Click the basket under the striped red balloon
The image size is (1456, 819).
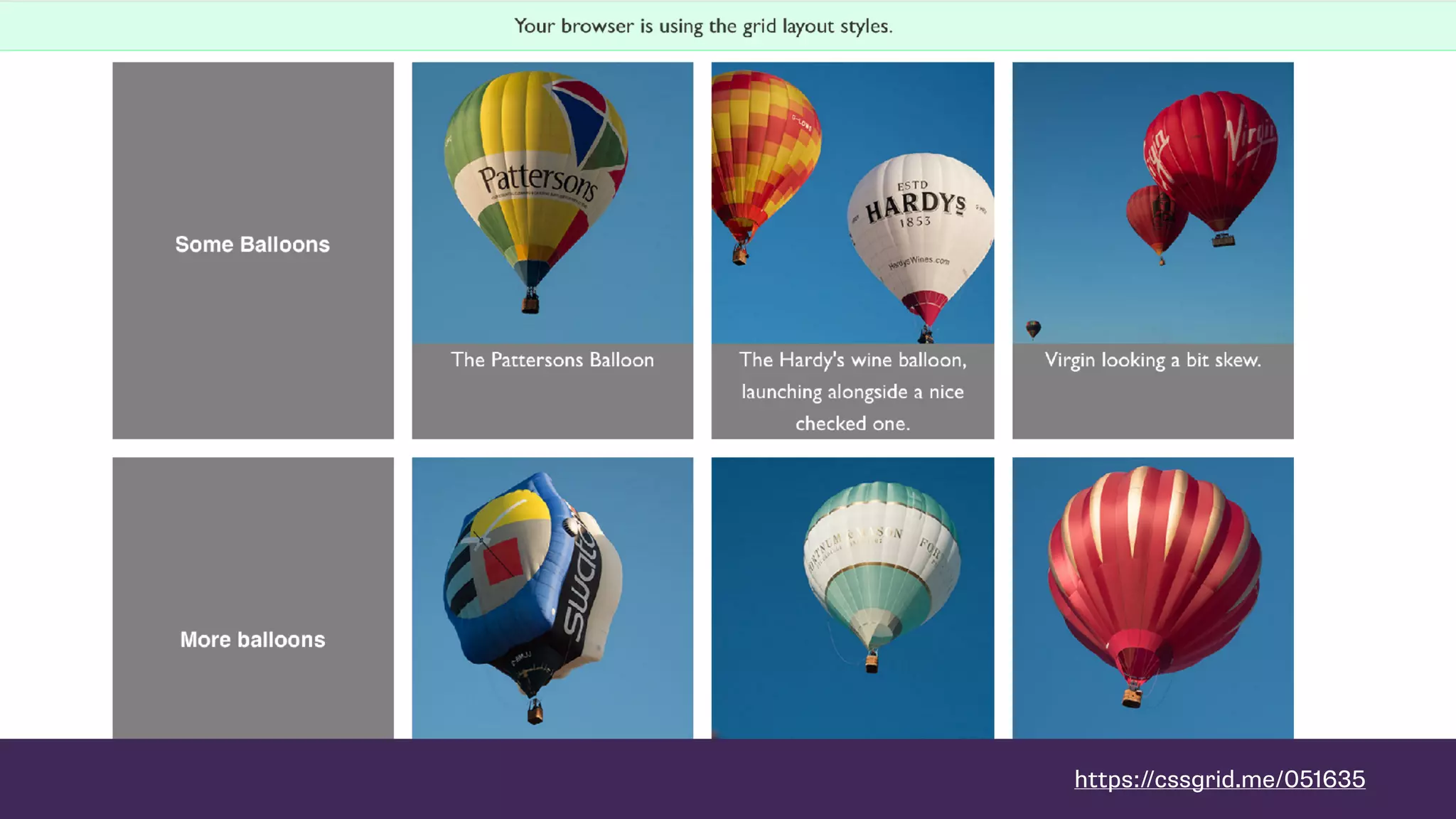(x=1131, y=697)
